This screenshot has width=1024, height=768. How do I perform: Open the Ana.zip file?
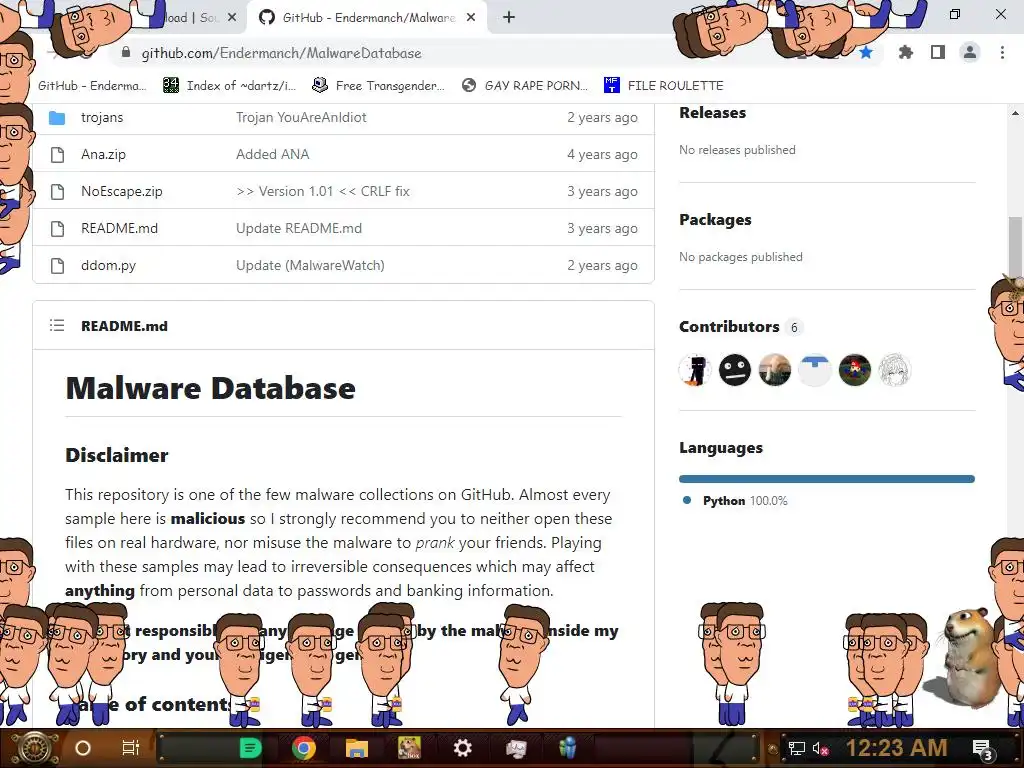(x=103, y=155)
